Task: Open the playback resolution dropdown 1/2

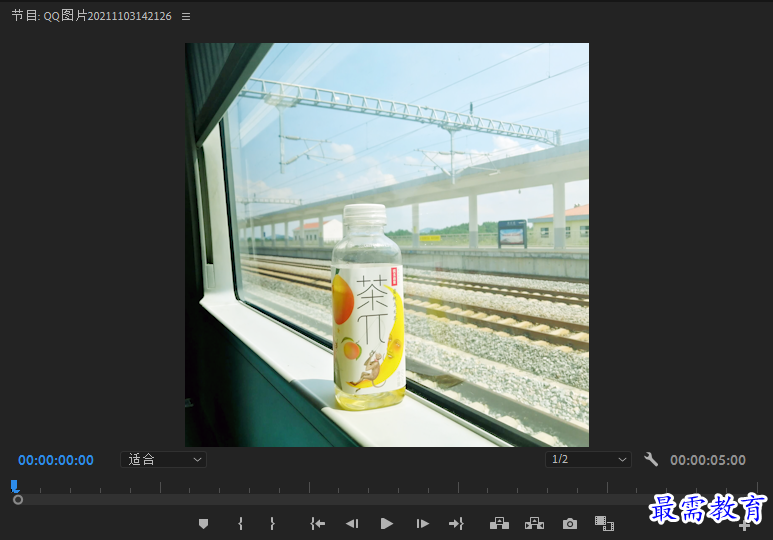Action: pos(588,460)
